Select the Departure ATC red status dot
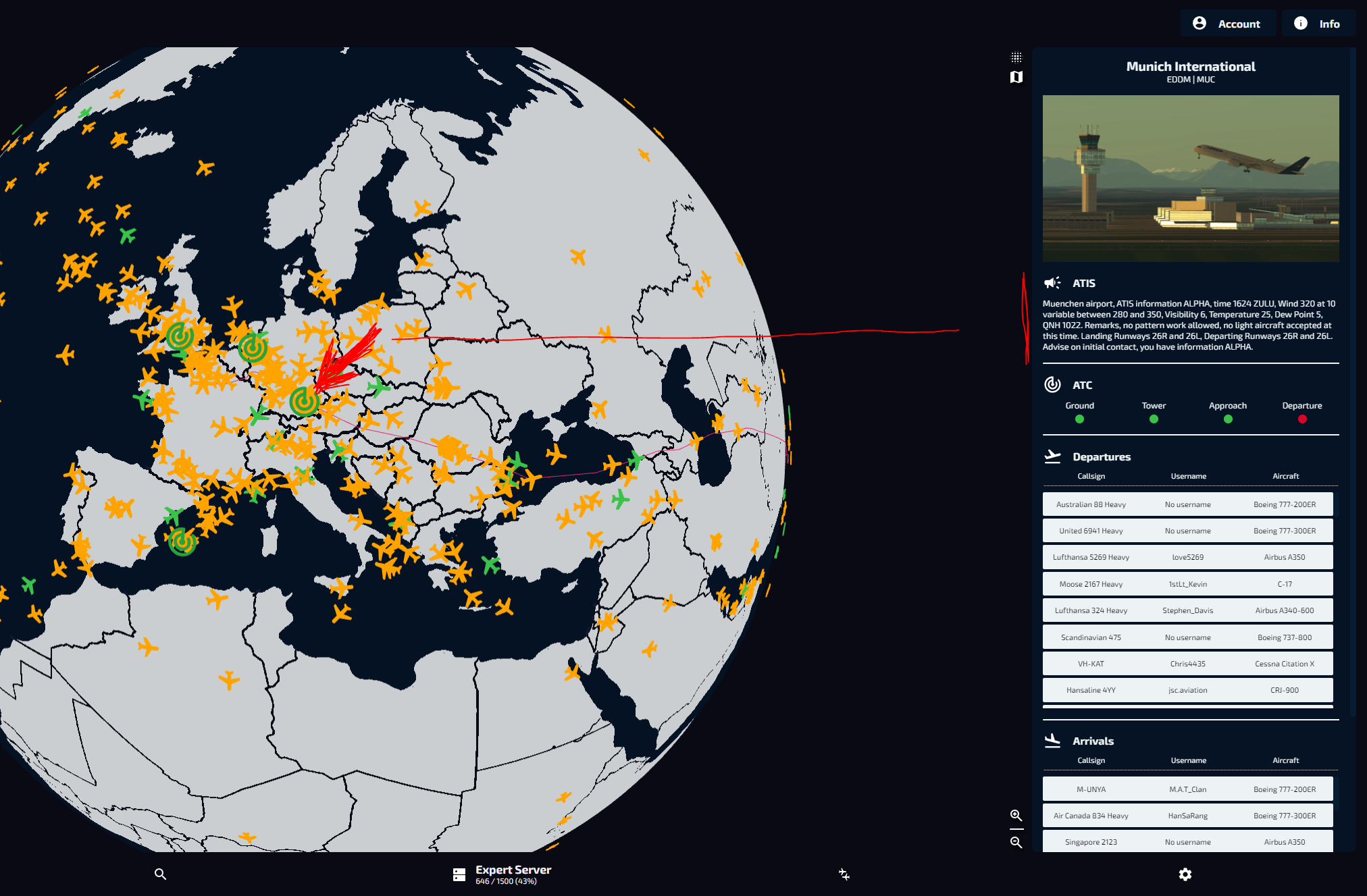Viewport: 1367px width, 896px height. 1302,419
